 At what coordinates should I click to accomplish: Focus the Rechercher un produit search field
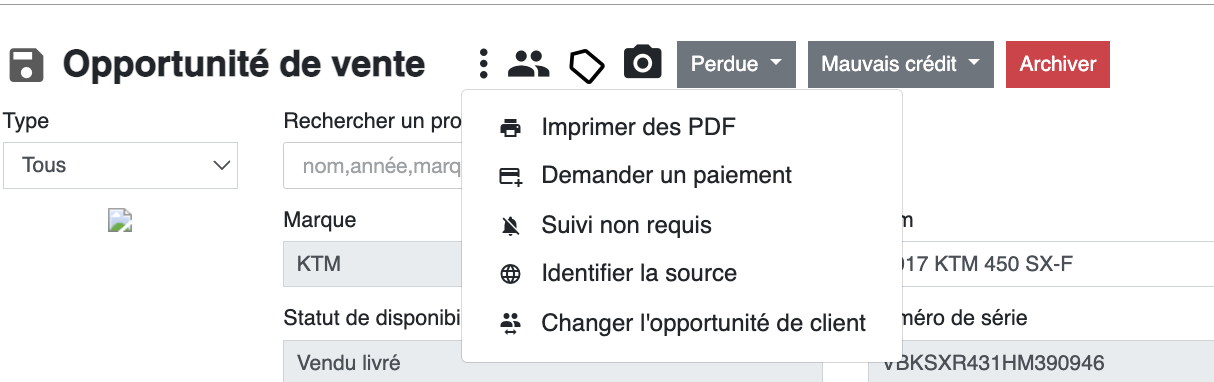[373, 165]
